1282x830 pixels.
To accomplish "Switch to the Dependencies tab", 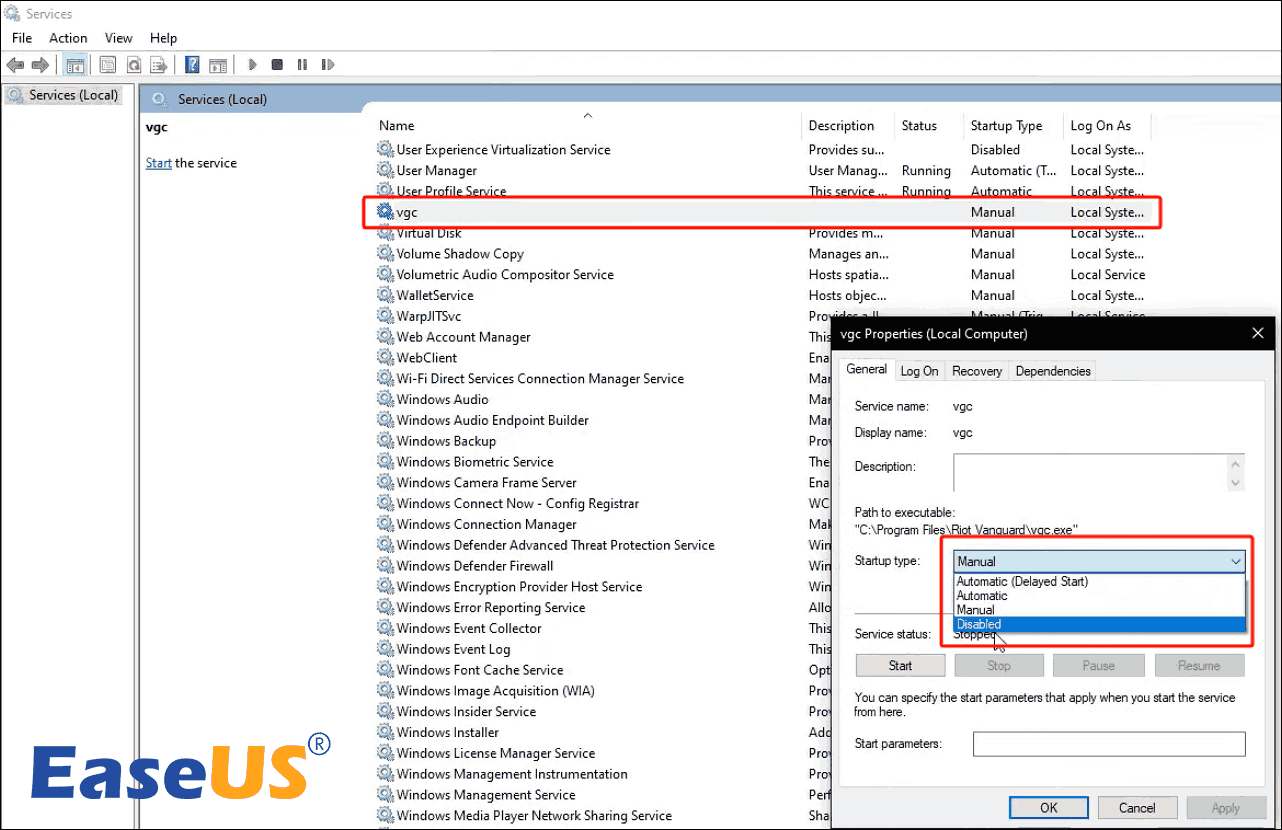I will (1052, 371).
